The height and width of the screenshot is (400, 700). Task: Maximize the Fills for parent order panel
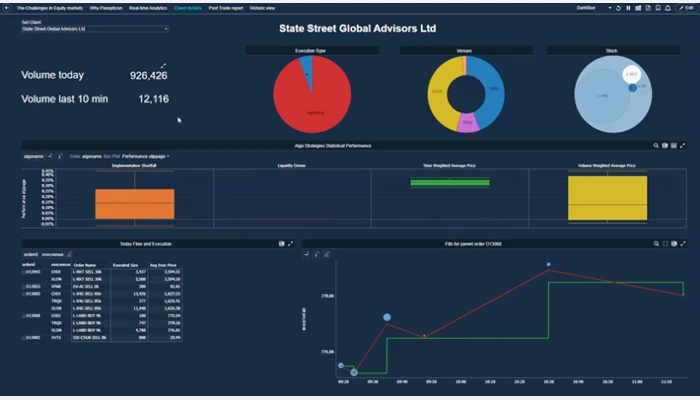[683, 244]
